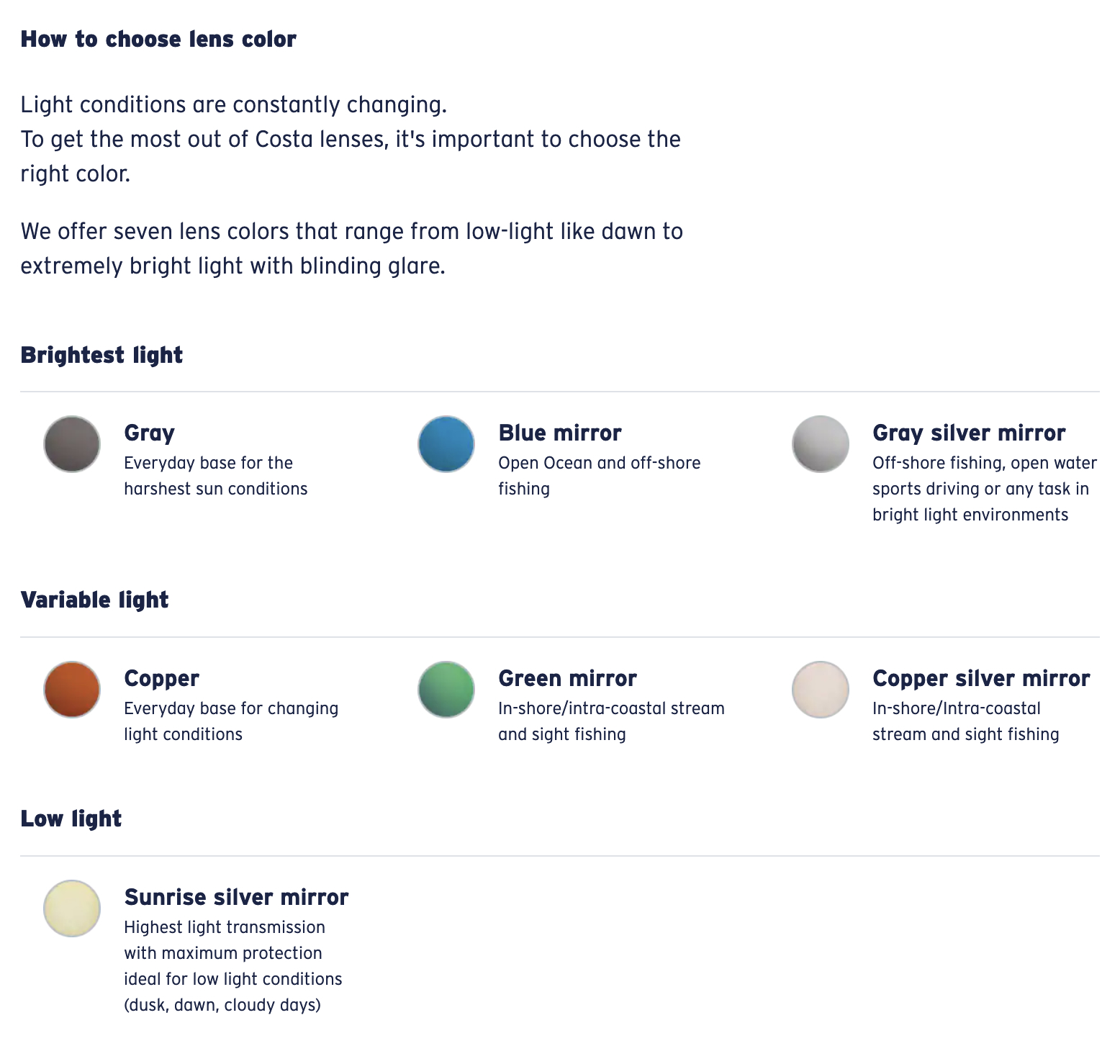The height and width of the screenshot is (1064, 1120).
Task: Select the Gray lens color swatch
Action: (x=72, y=444)
